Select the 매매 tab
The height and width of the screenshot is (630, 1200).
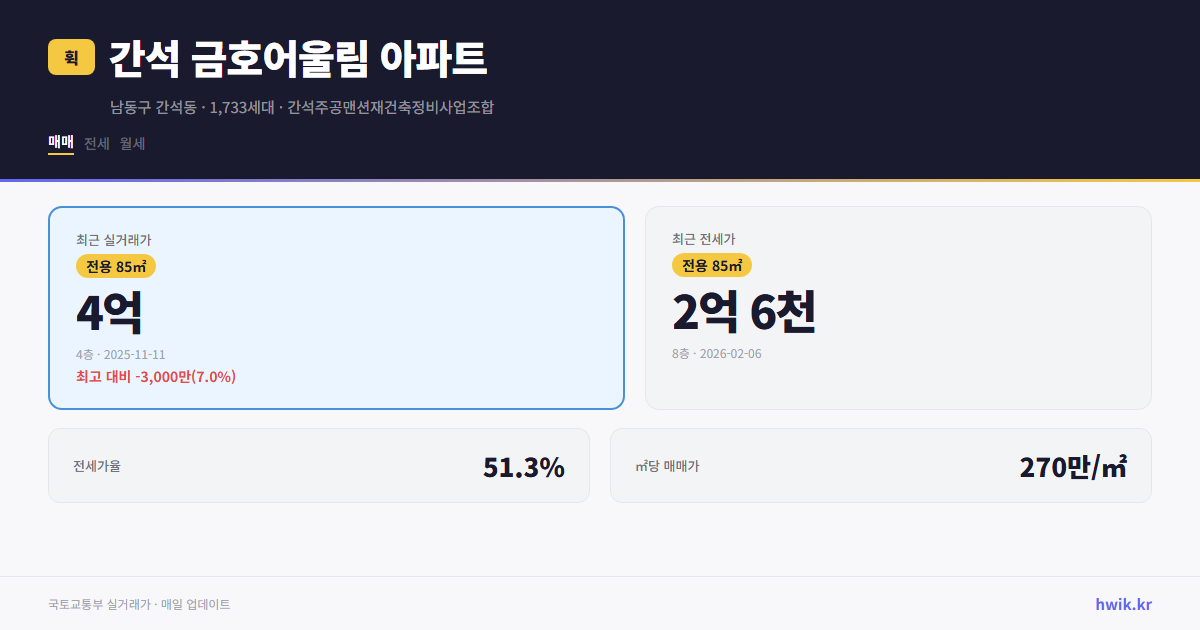(x=59, y=143)
